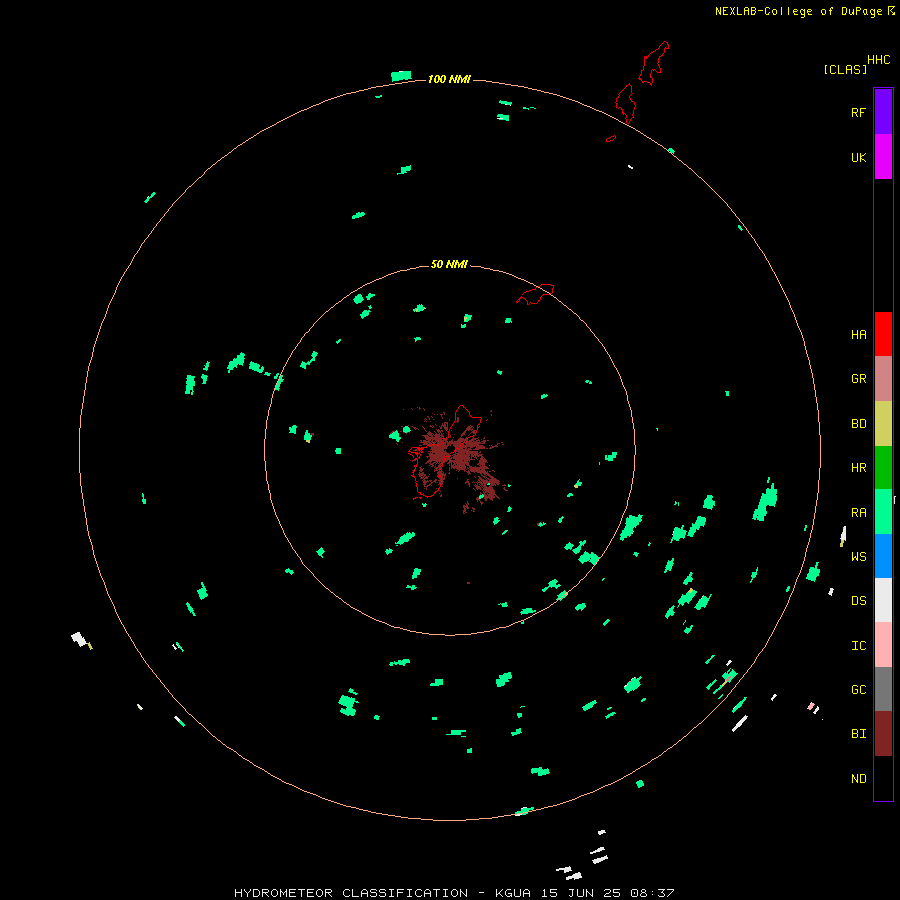This screenshot has width=900, height=900.
Task: Click the 'RA' legend label
Action: [858, 513]
